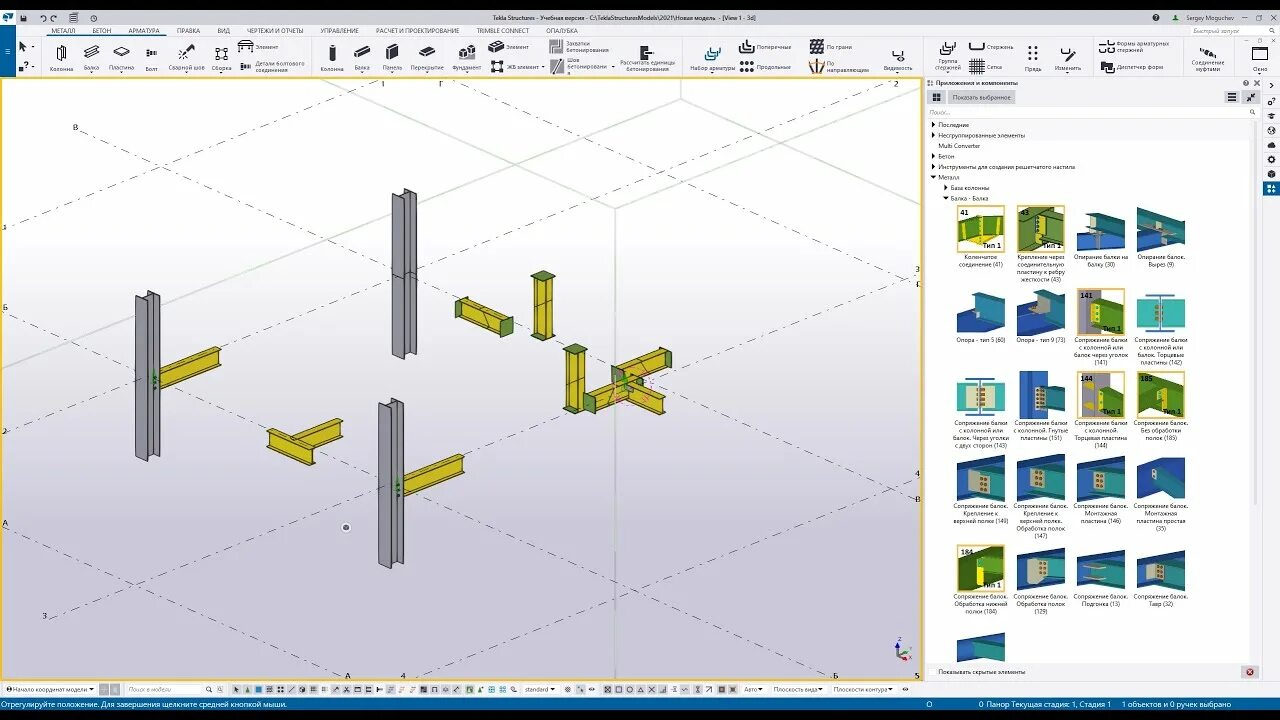The height and width of the screenshot is (720, 1280).
Task: Expand the База колонны subgroup
Action: [x=946, y=188]
